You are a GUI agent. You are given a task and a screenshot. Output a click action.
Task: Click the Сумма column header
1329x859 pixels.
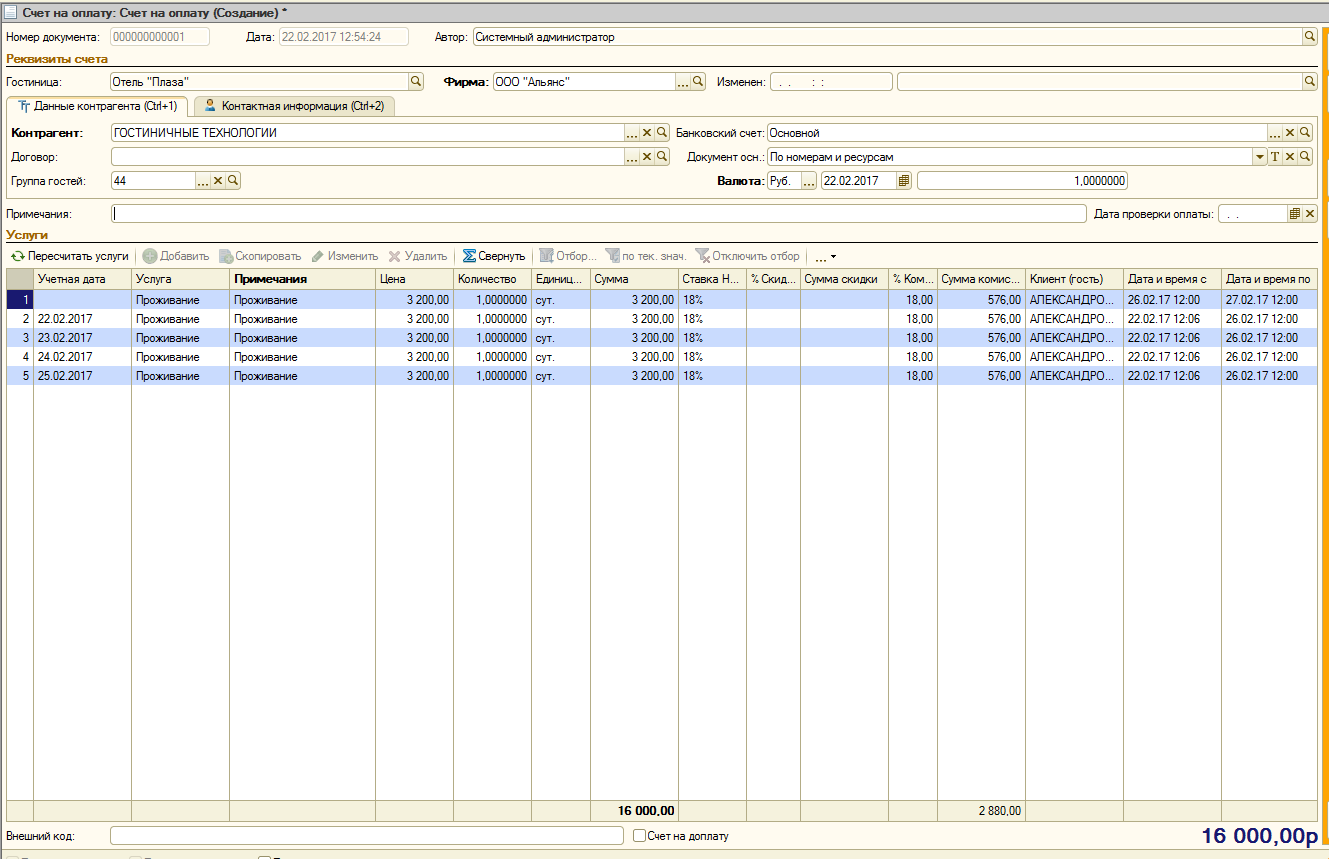click(634, 279)
